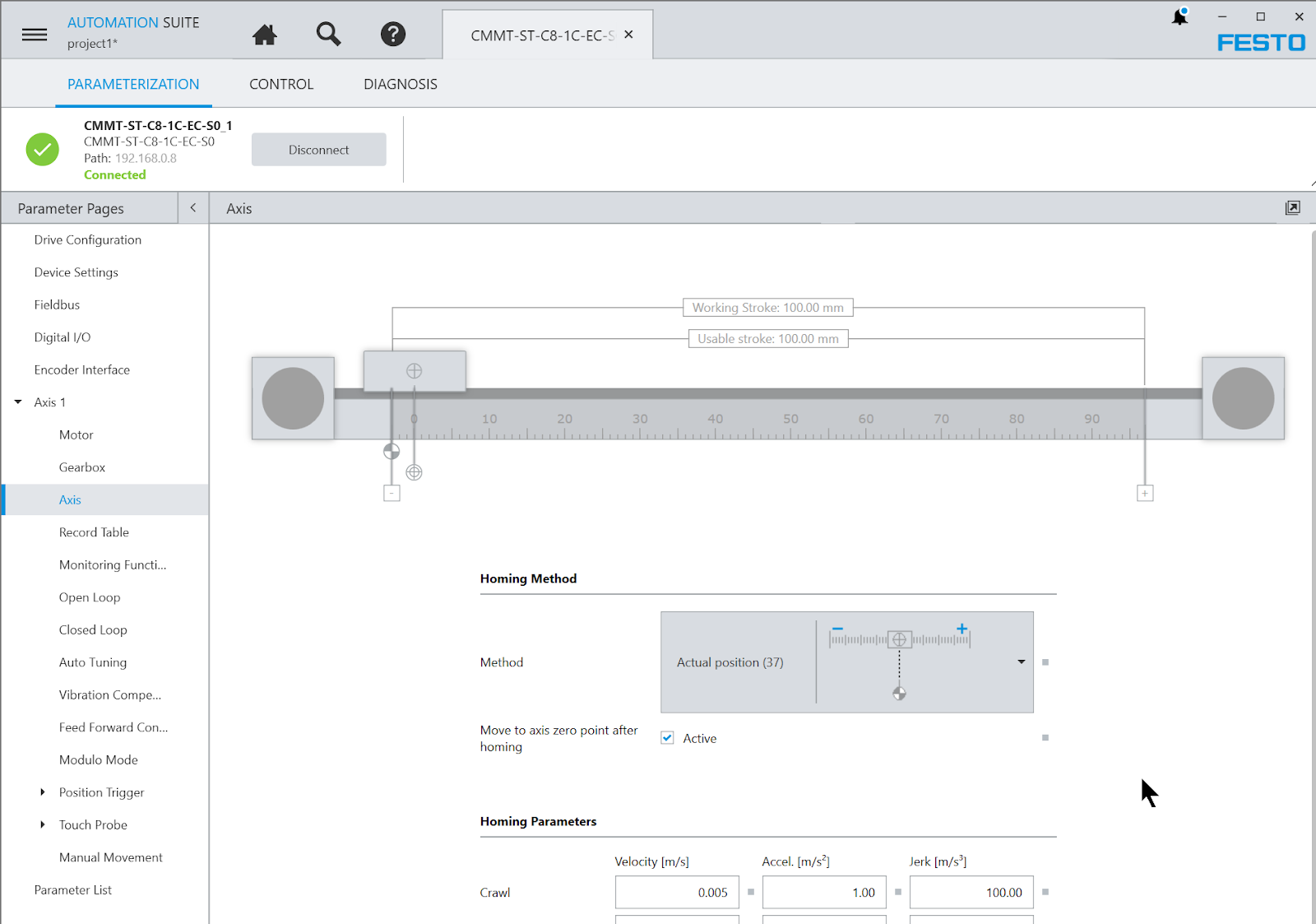Click the Crawl acceleration input field
Screen dimensions: 1316x924
(824, 892)
